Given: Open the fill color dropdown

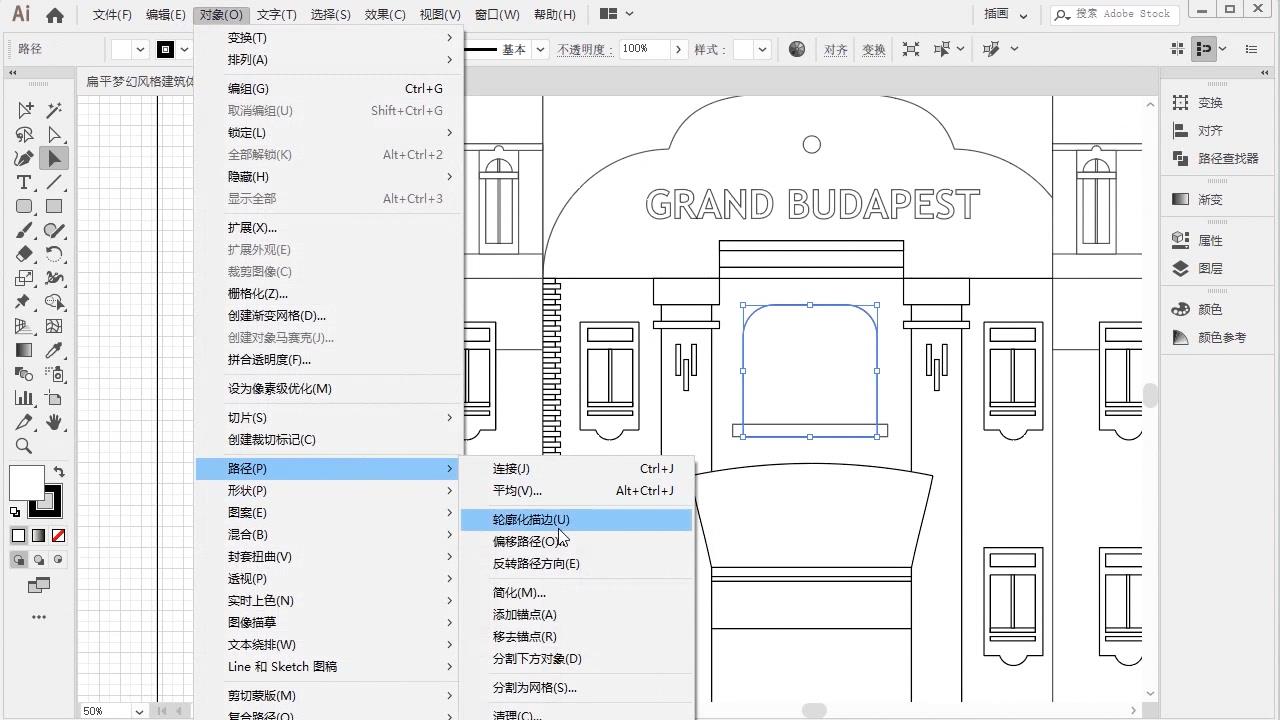Looking at the screenshot, I should (141, 49).
